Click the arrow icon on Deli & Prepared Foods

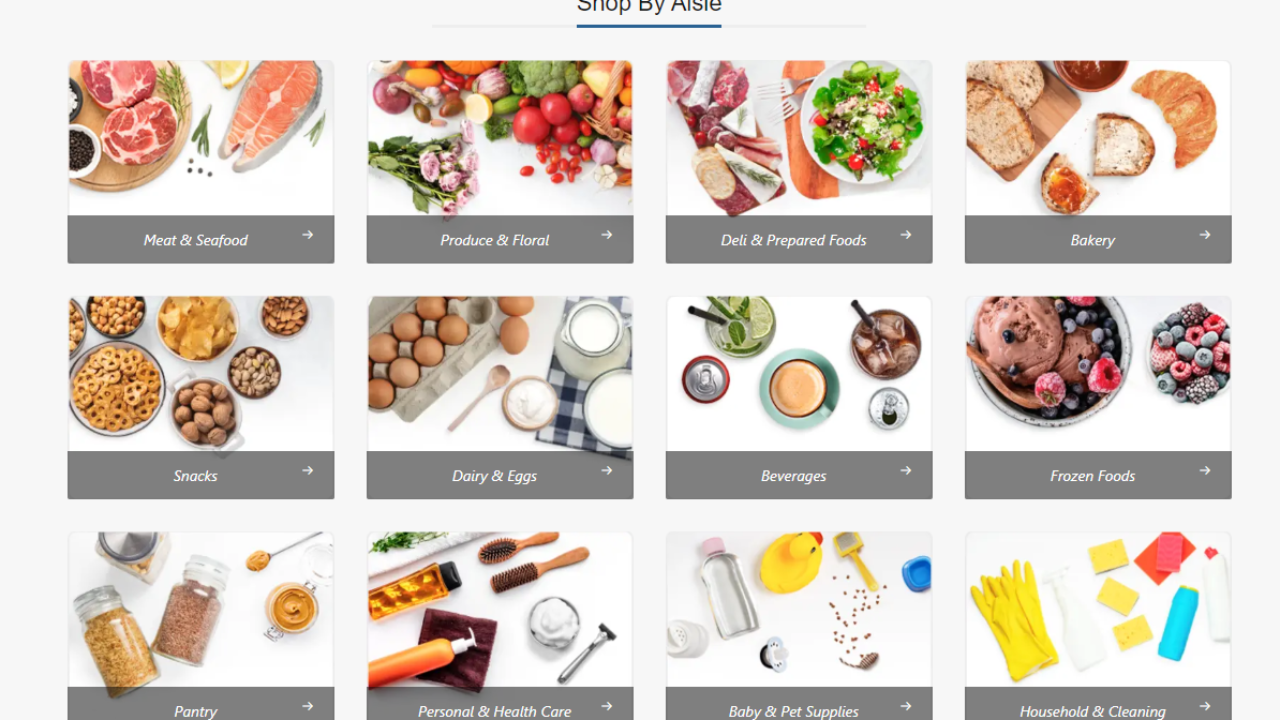[x=906, y=235]
